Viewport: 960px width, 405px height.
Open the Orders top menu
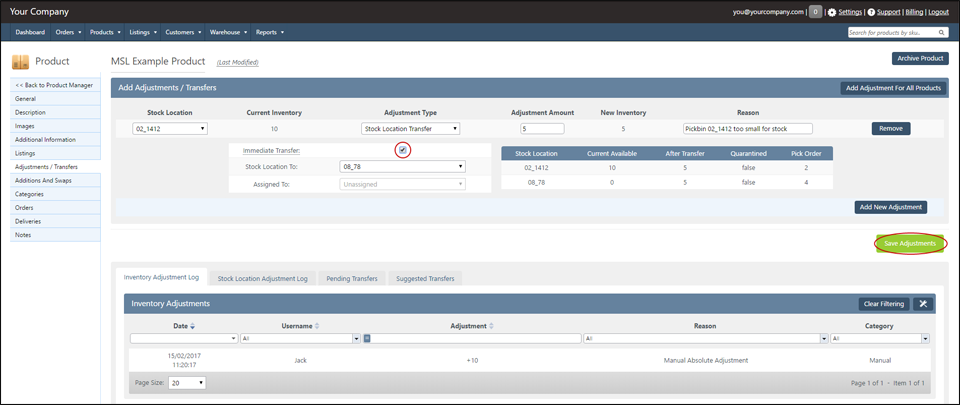68,32
